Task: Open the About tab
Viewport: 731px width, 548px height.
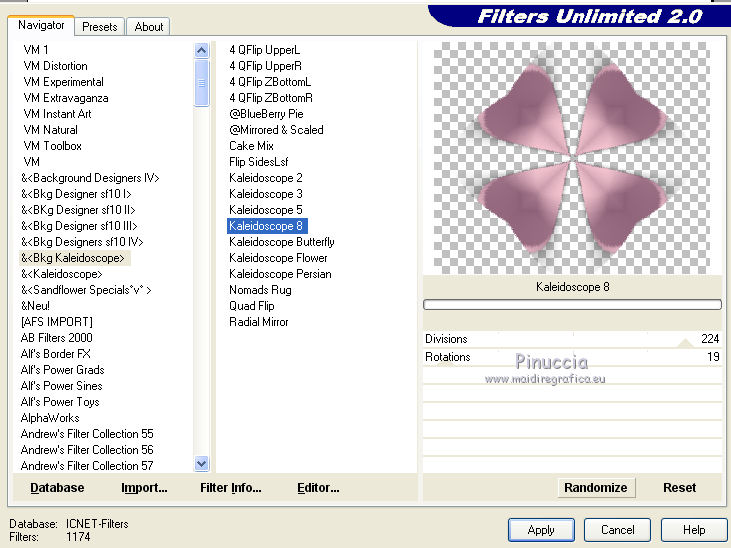Action: [x=149, y=27]
